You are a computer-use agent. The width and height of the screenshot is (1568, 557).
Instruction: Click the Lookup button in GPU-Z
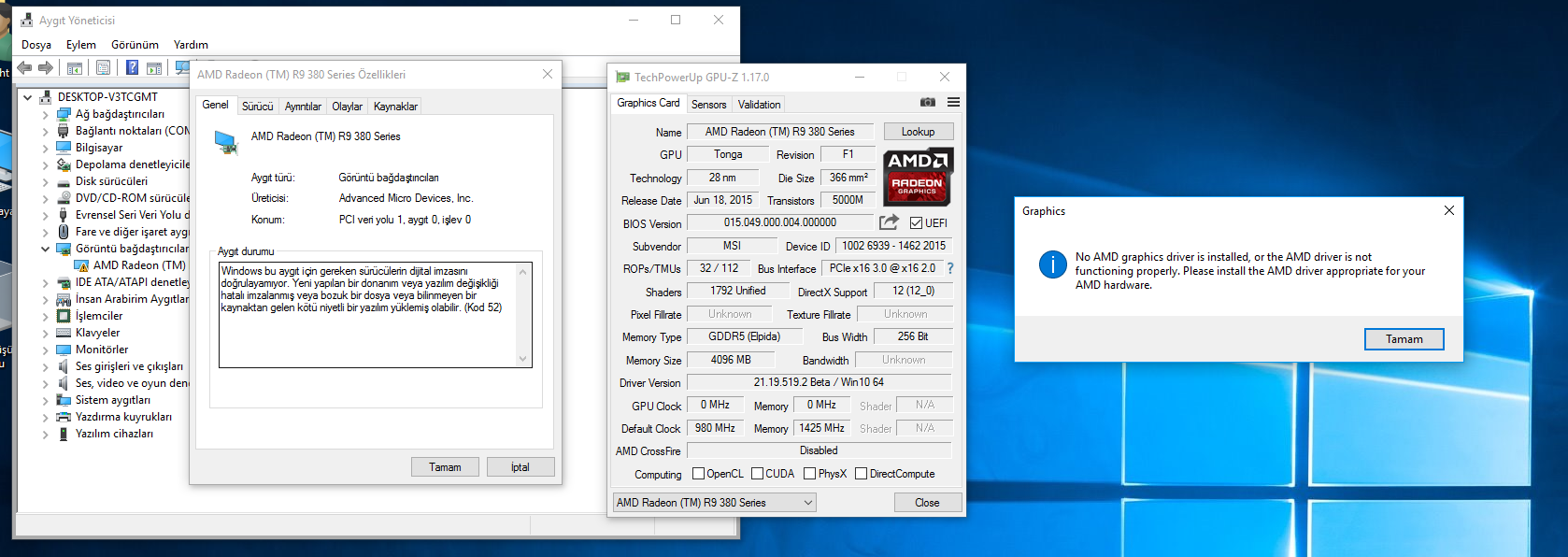(919, 132)
